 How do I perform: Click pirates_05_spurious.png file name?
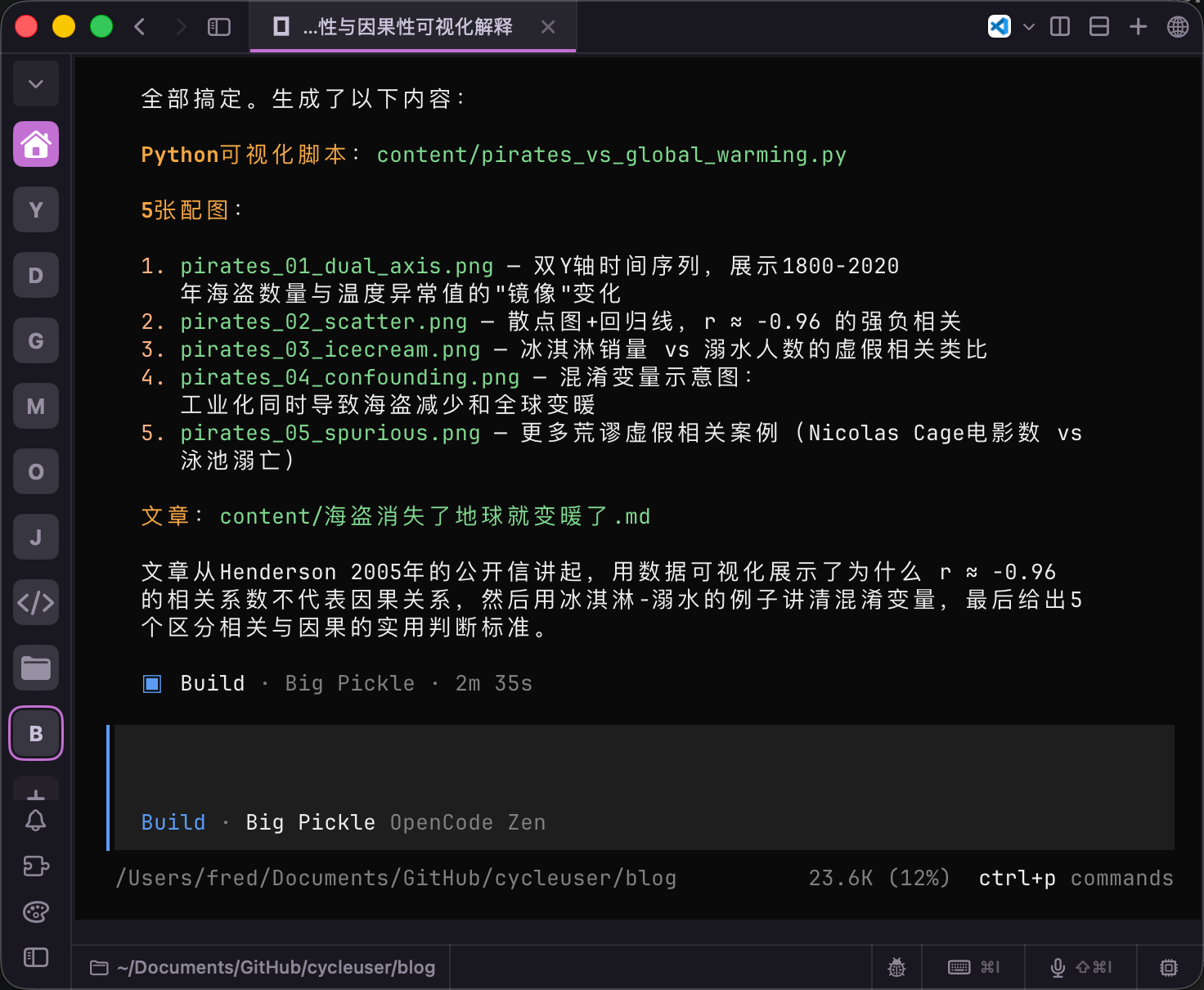click(330, 433)
